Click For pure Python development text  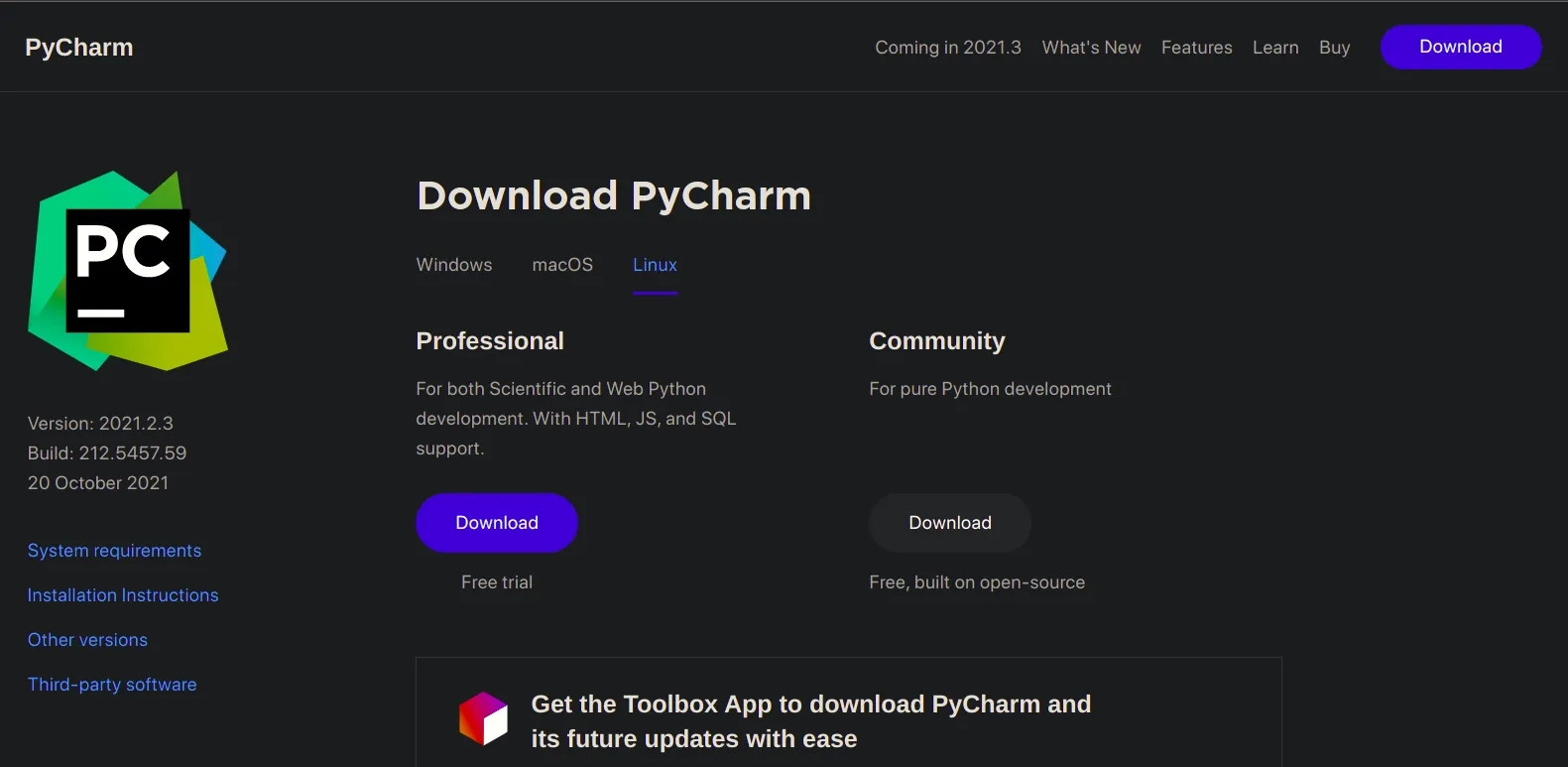[990, 389]
